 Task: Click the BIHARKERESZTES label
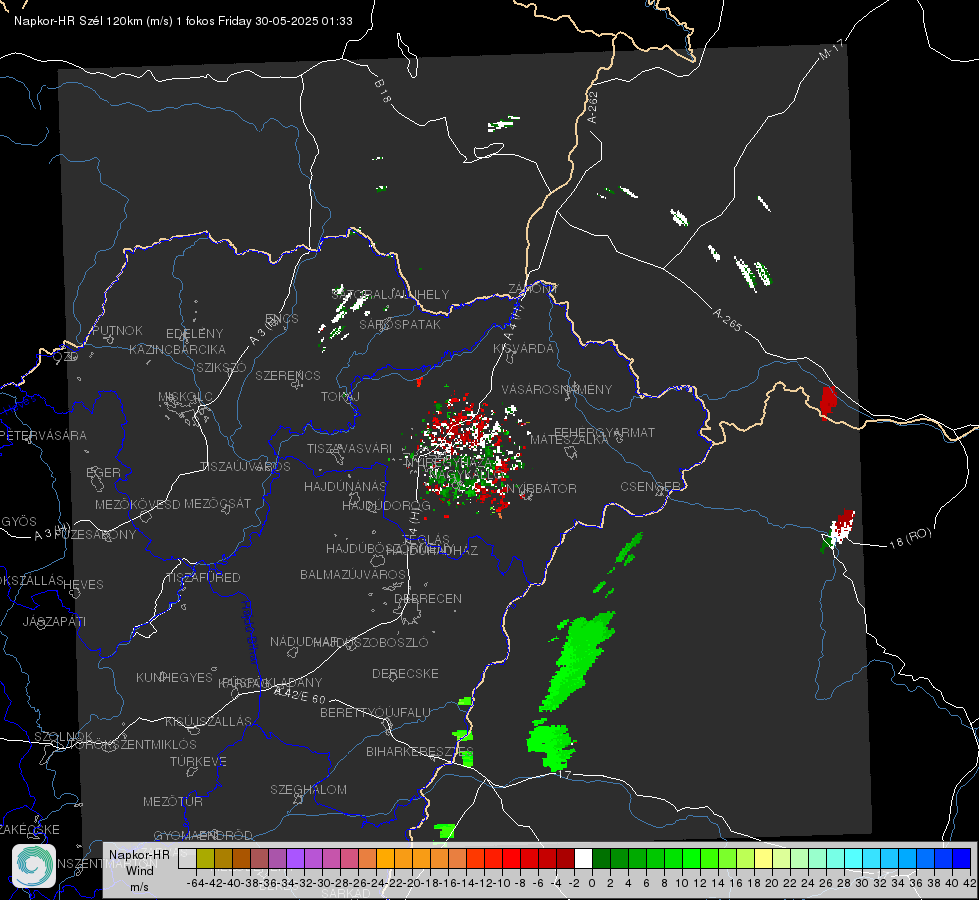point(420,751)
